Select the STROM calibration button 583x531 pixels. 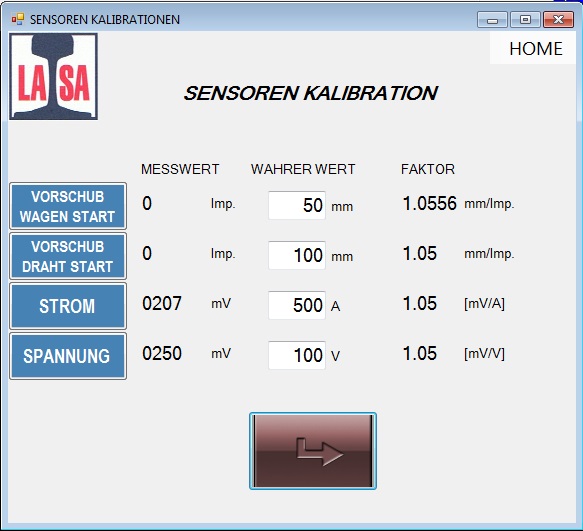[x=68, y=306]
